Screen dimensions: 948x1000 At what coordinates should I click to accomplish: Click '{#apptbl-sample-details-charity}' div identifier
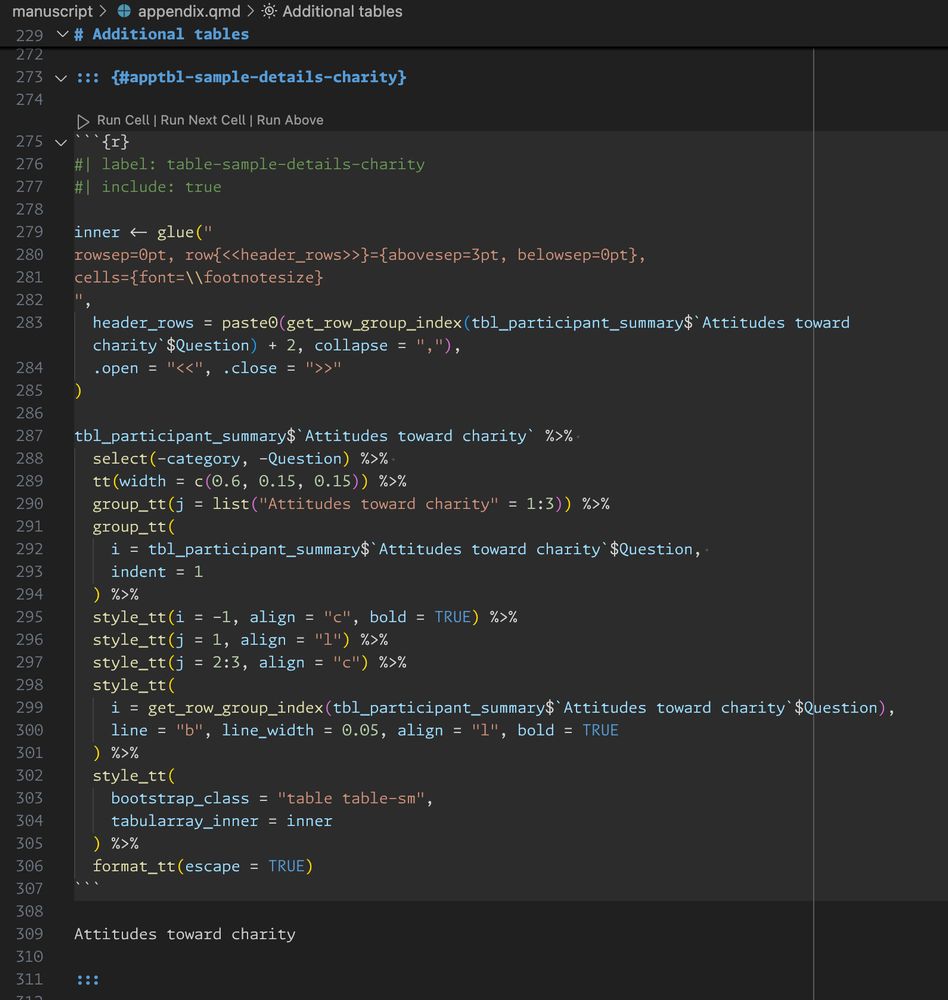tap(258, 77)
